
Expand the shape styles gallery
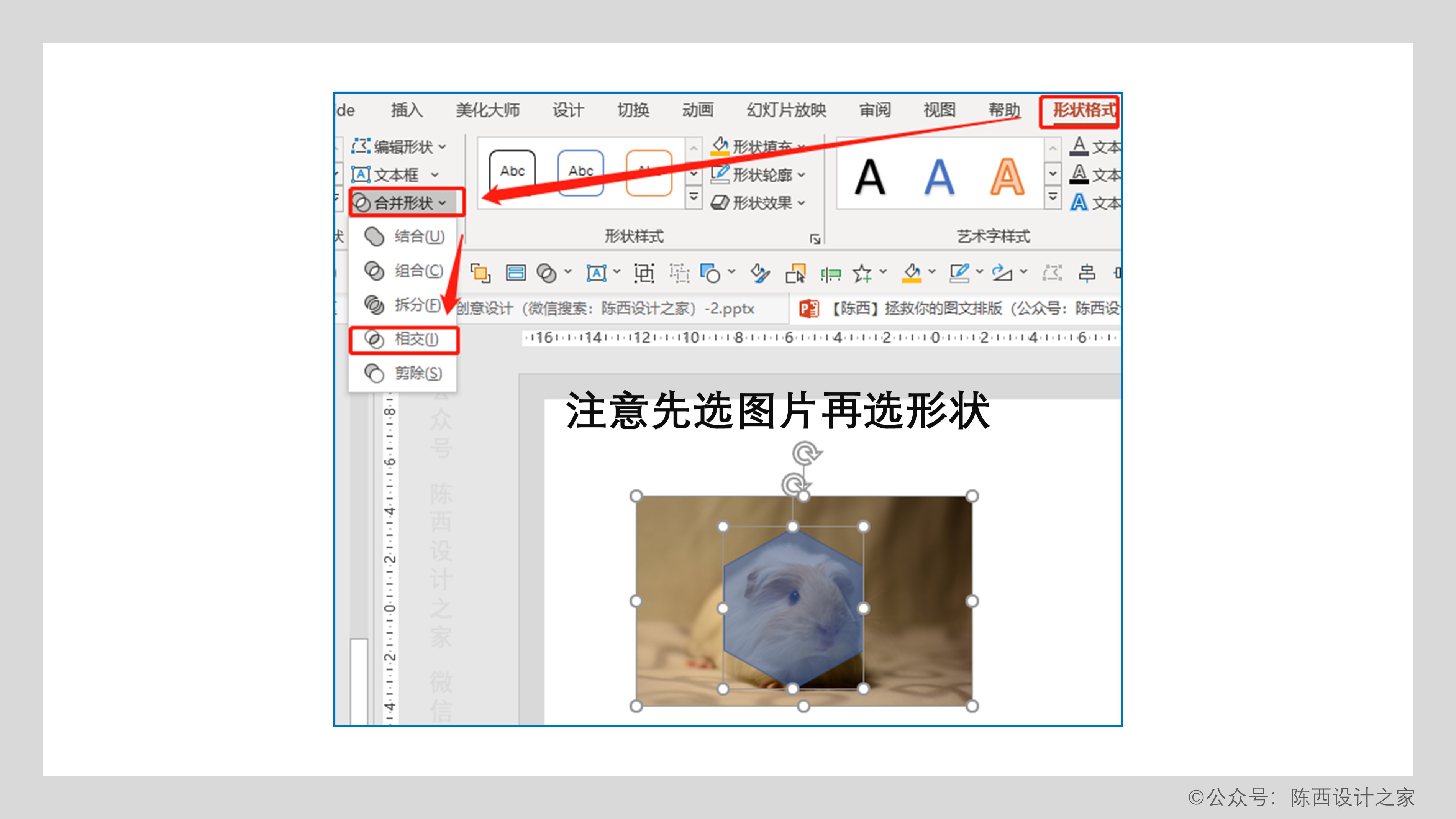point(694,198)
